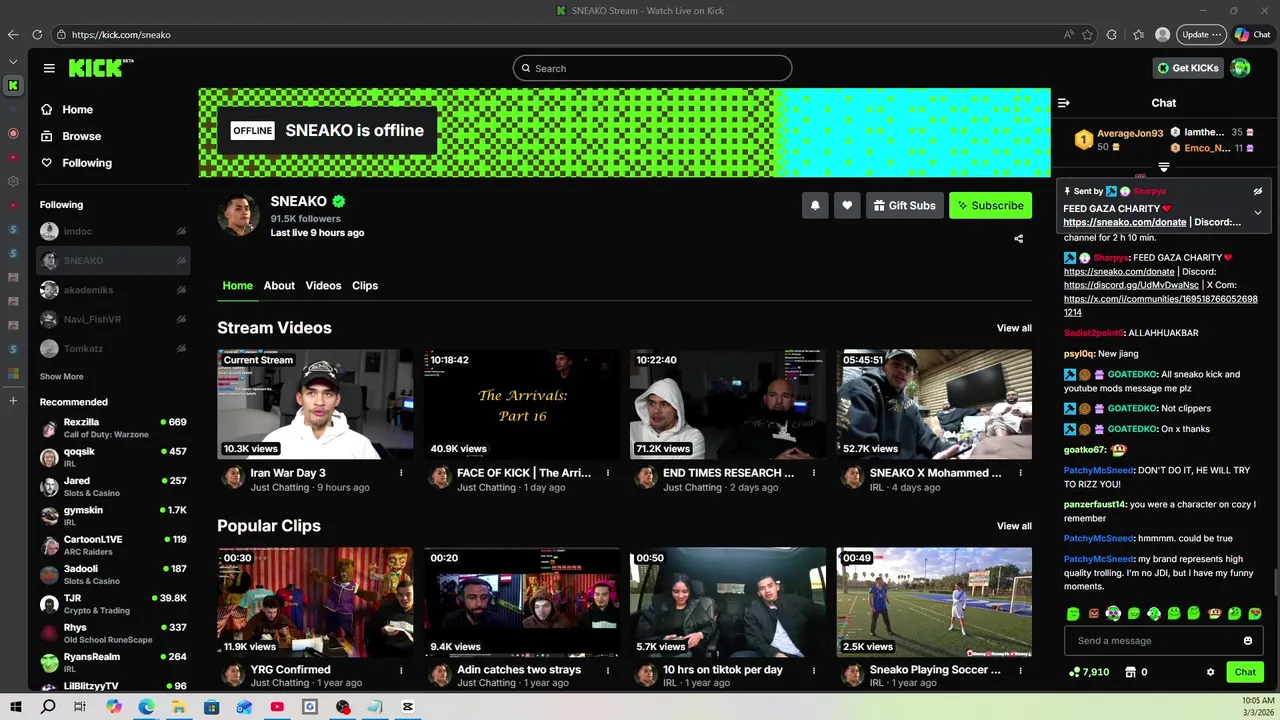
Task: Toggle Navi_FishVR sidebar visibility icon
Action: pos(181,319)
